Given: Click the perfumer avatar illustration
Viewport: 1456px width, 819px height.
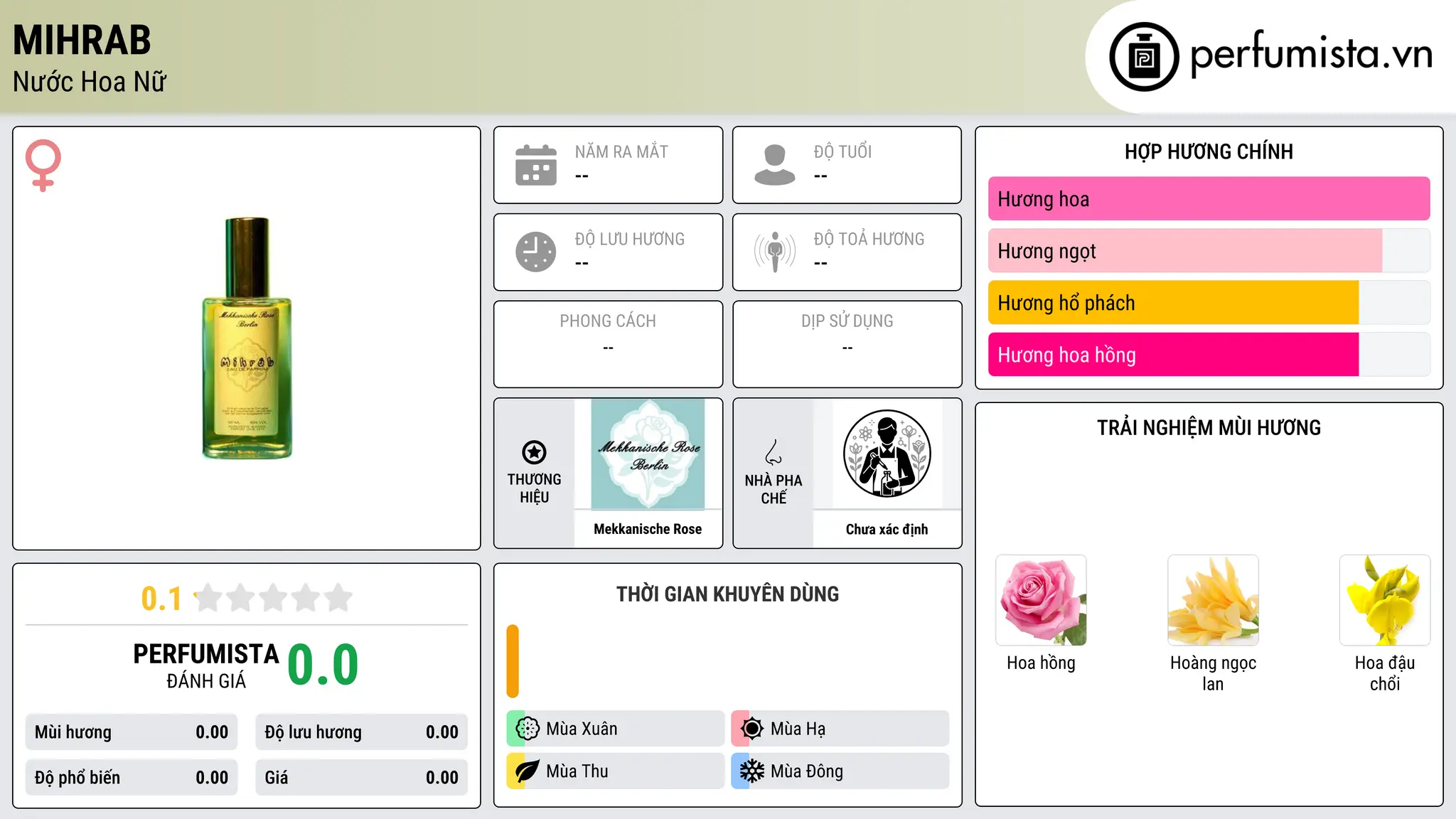Looking at the screenshot, I should click(x=887, y=454).
